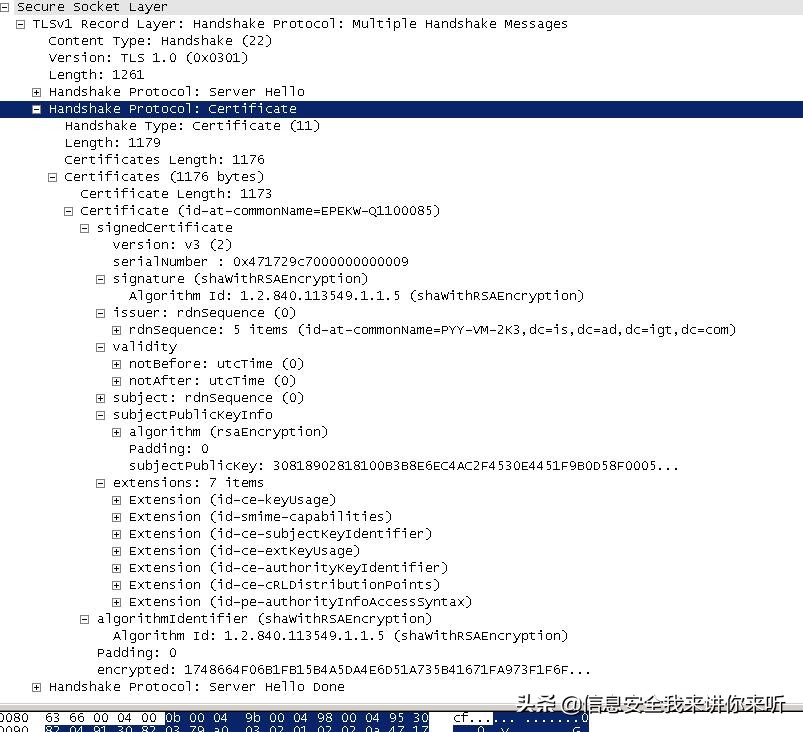Select the Content Type: Handshake (22) row

pos(160,41)
